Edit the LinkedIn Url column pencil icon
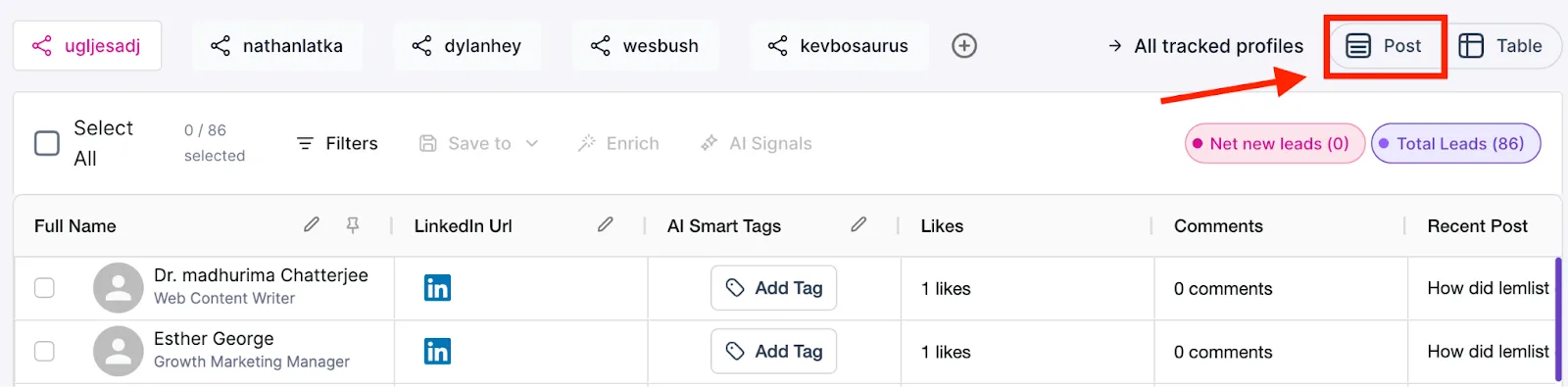Viewport: 1568px width, 387px height. [x=606, y=224]
